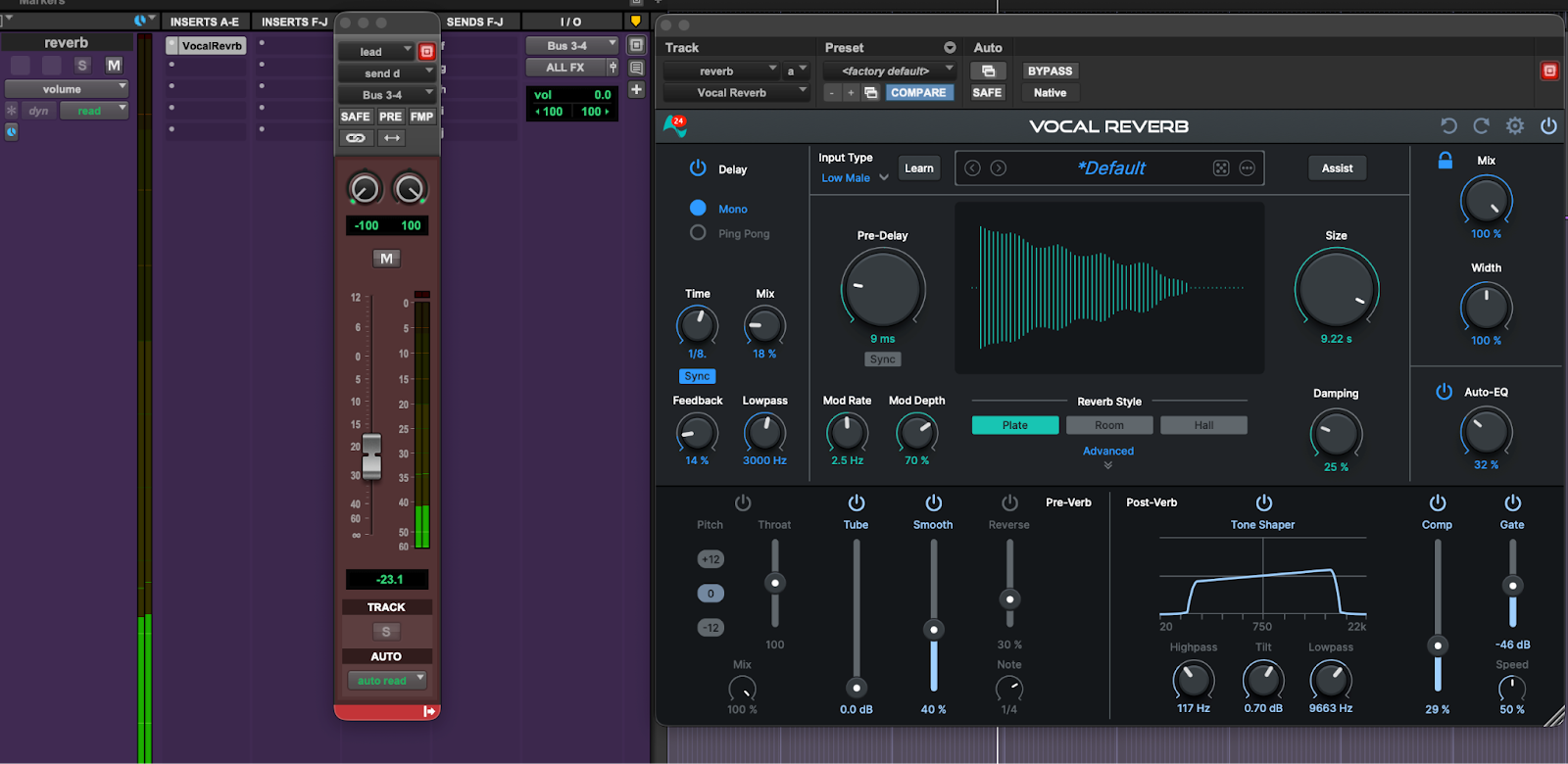Click the yellow marker icon beside I/O header

[635, 22]
